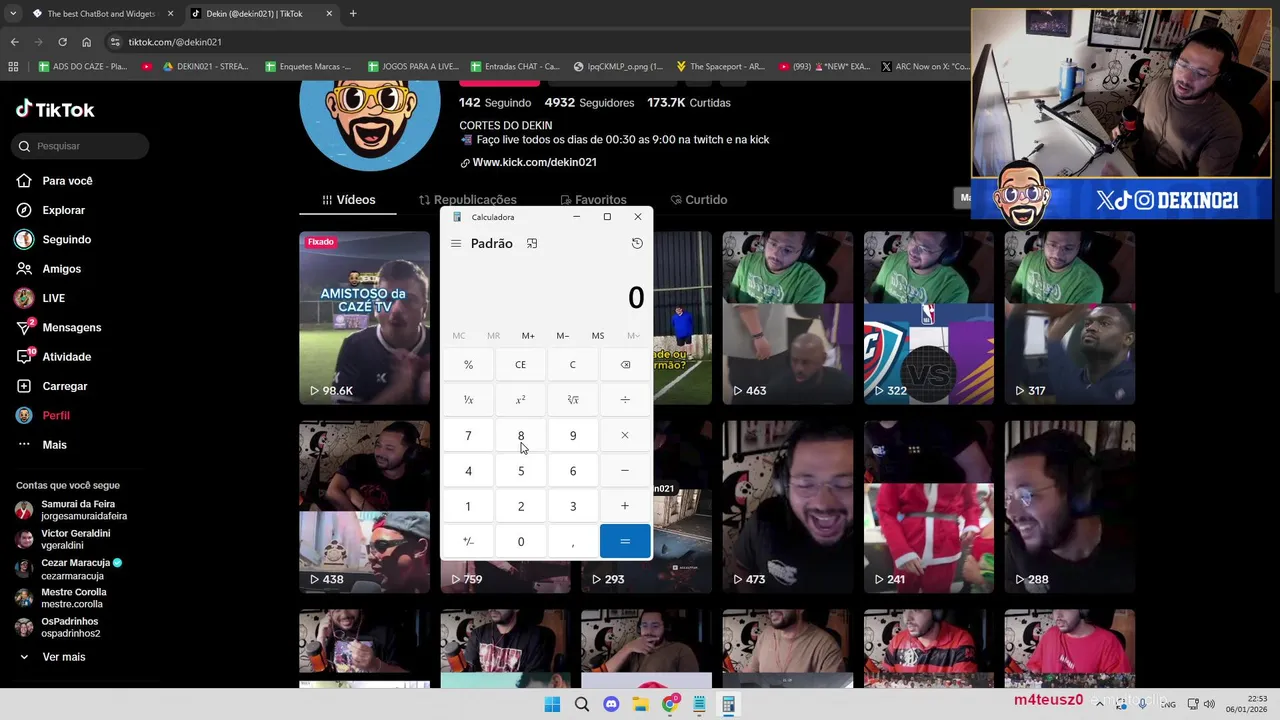Open the tab search dropdown arrow
Viewport: 1280px width, 720px height.
tap(12, 14)
